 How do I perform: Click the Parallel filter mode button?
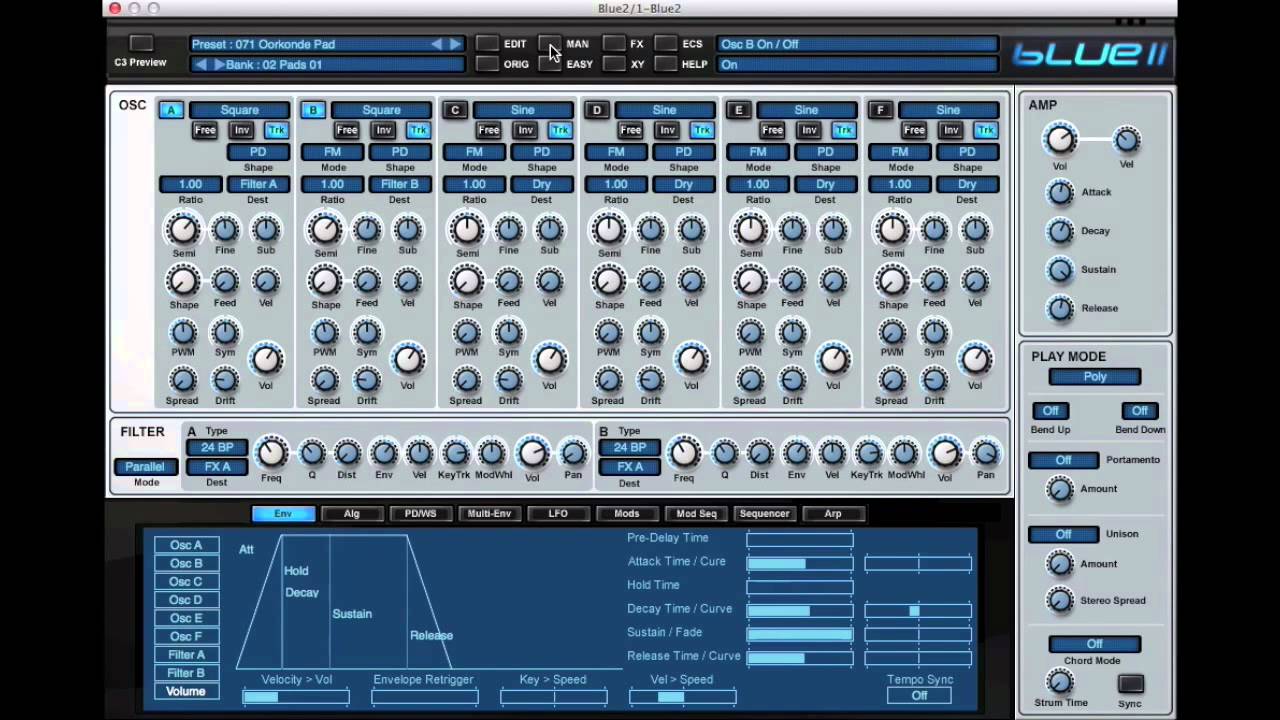[146, 467]
